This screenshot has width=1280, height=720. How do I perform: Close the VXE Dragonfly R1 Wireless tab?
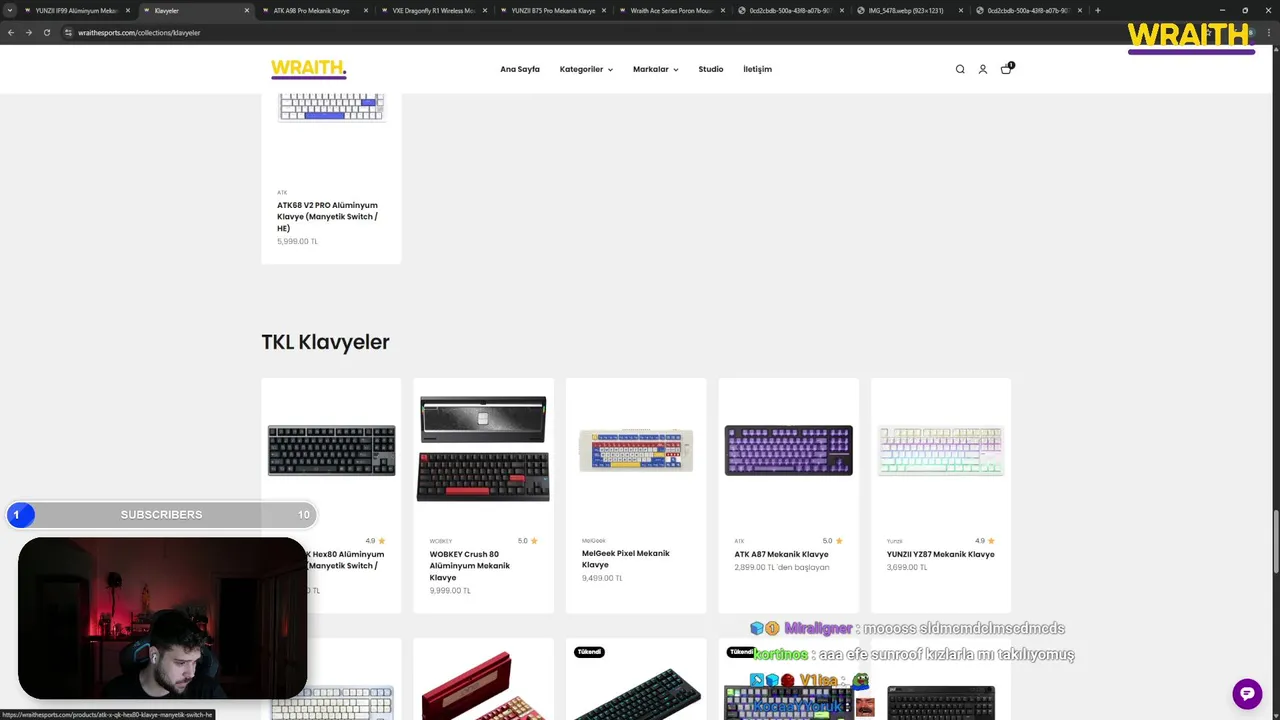click(485, 10)
